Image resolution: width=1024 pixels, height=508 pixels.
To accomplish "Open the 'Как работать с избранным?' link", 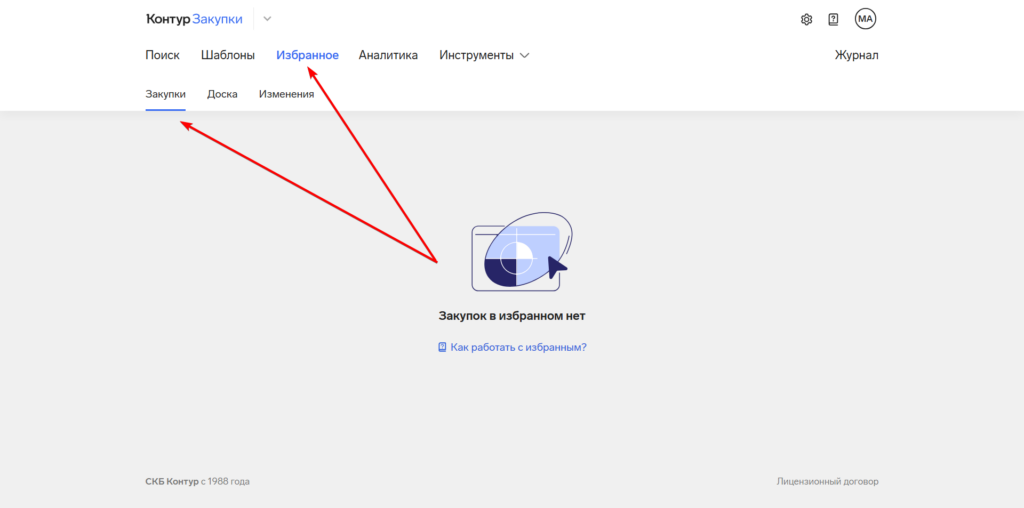I will [x=518, y=347].
